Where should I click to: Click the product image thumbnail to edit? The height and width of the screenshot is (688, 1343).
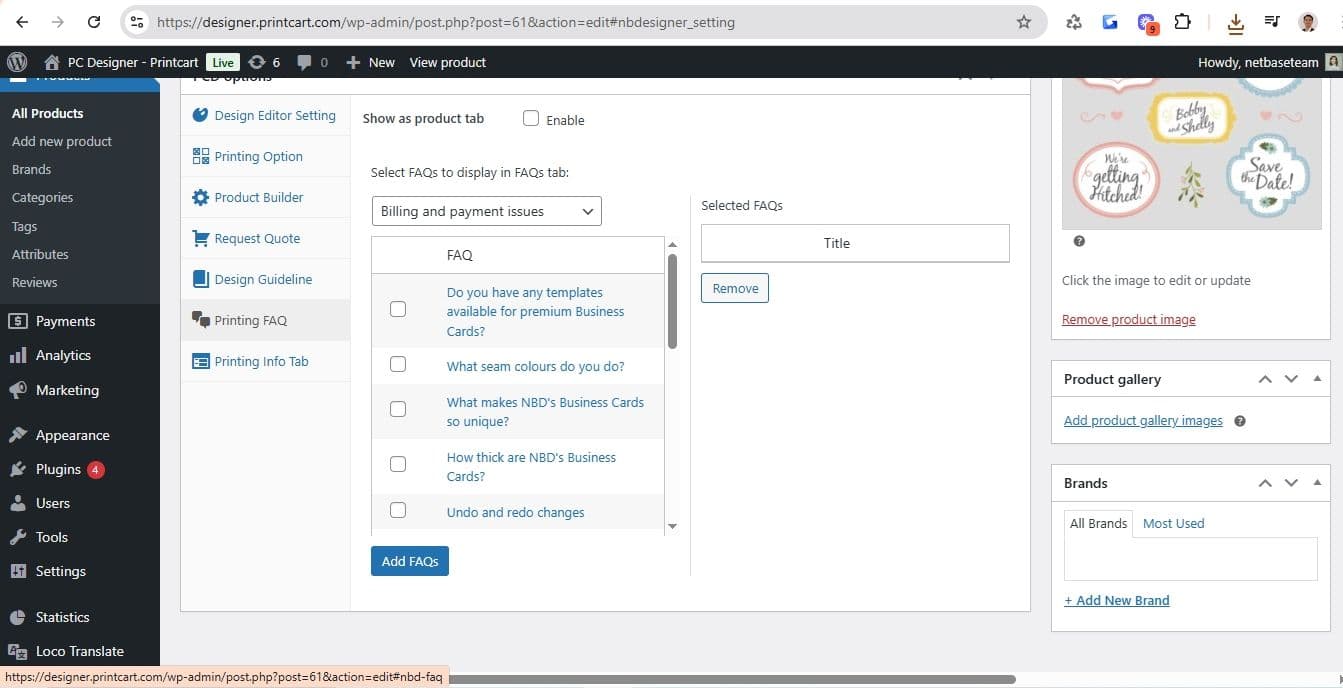tap(1191, 153)
